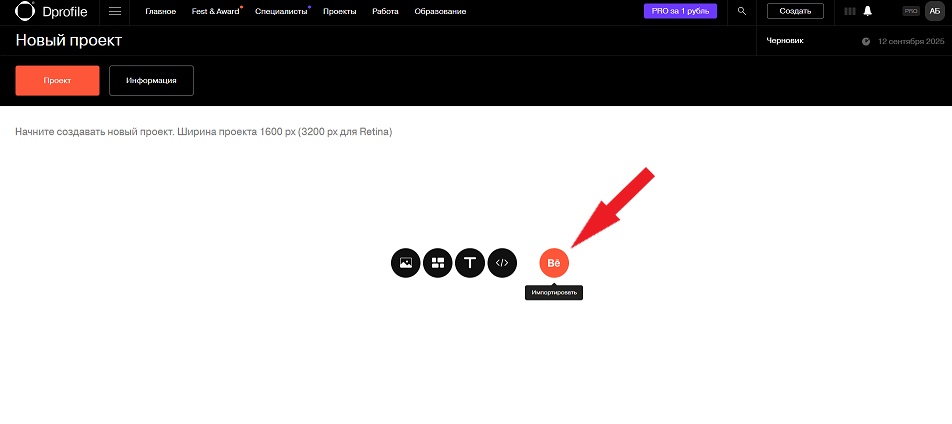Click the clock icon next to date
This screenshot has height=424, width=952.
pyautogui.click(x=866, y=41)
